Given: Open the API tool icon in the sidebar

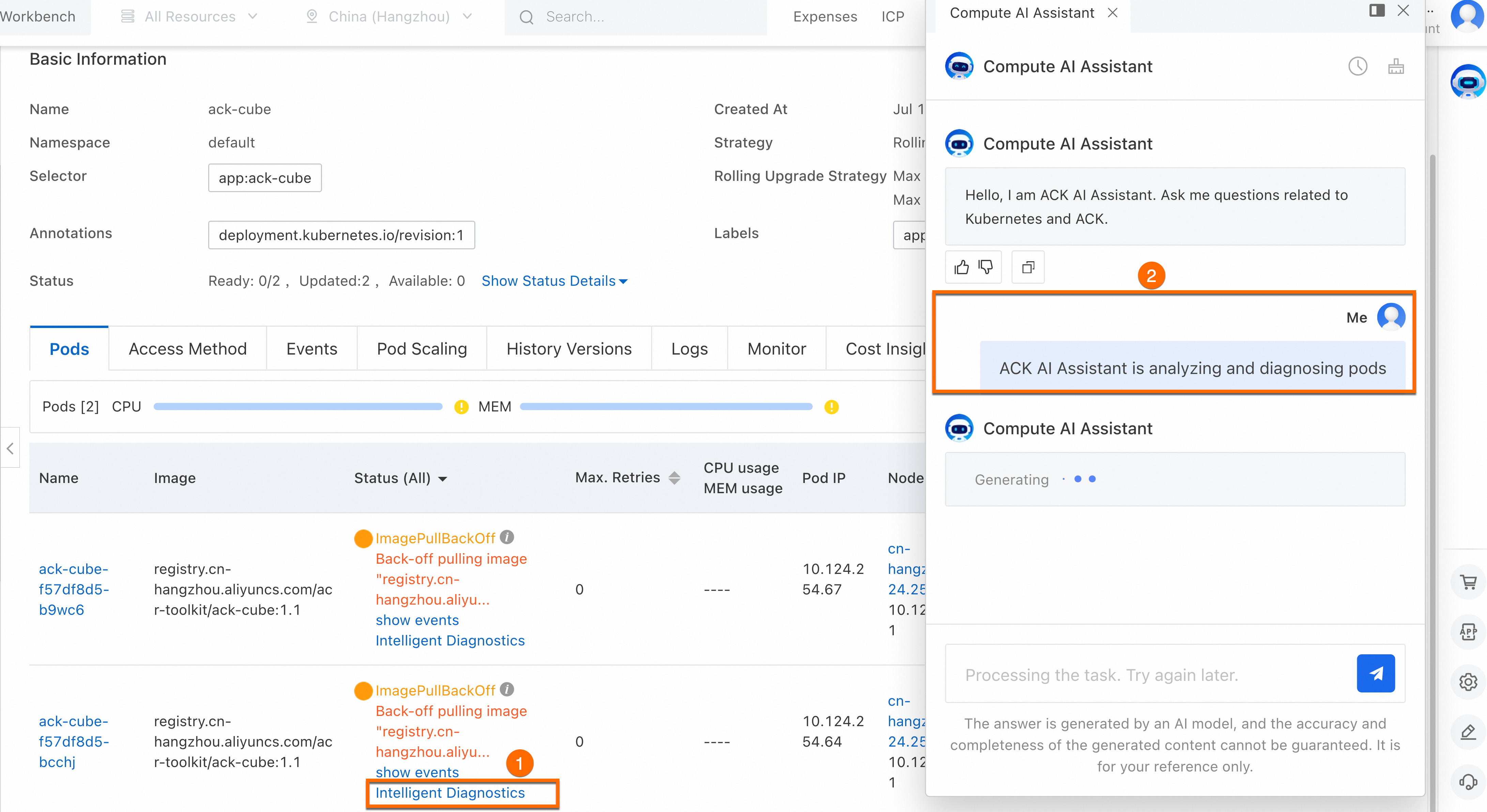Looking at the screenshot, I should tap(1468, 632).
